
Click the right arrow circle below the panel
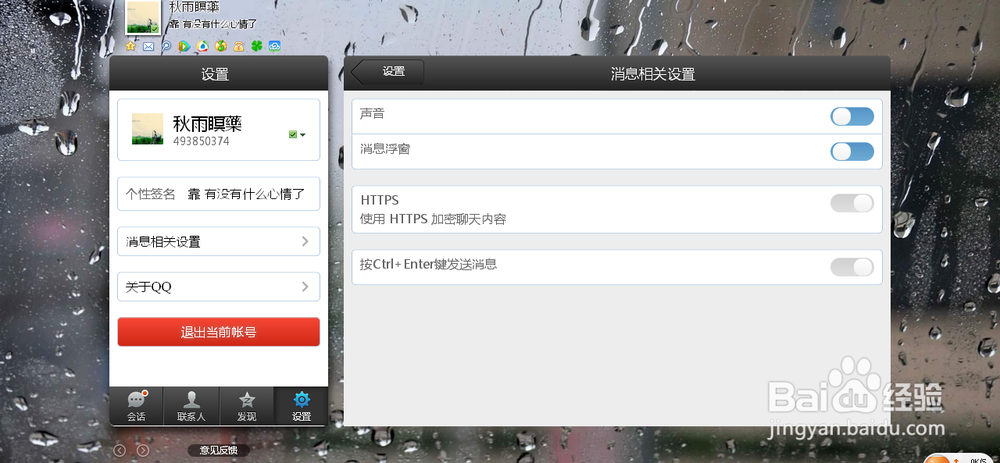point(143,450)
